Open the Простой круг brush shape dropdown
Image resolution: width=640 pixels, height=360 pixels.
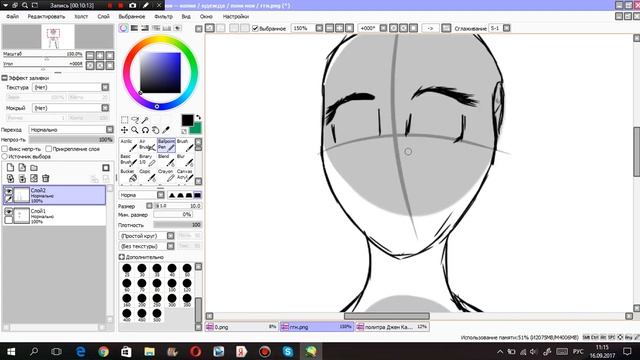[171, 236]
